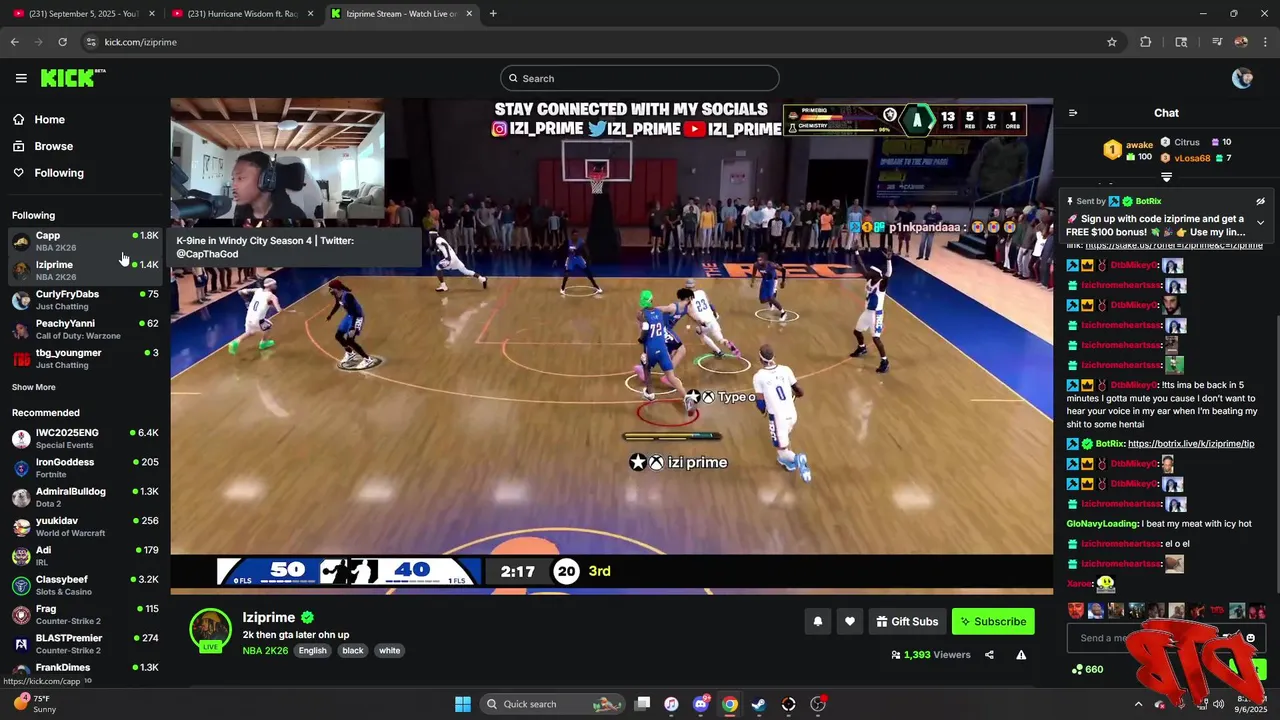Open CurlyFryDabs channel
The height and width of the screenshot is (720, 1280).
tap(85, 300)
